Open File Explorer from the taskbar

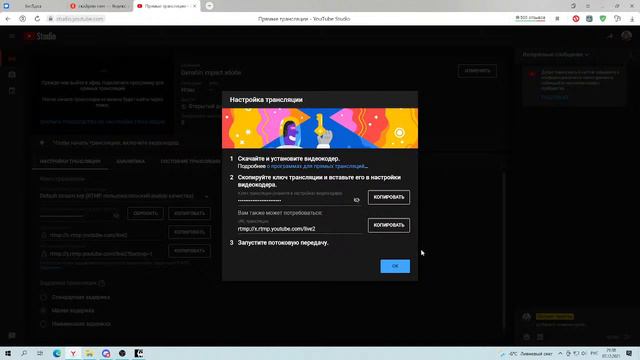[89, 353]
